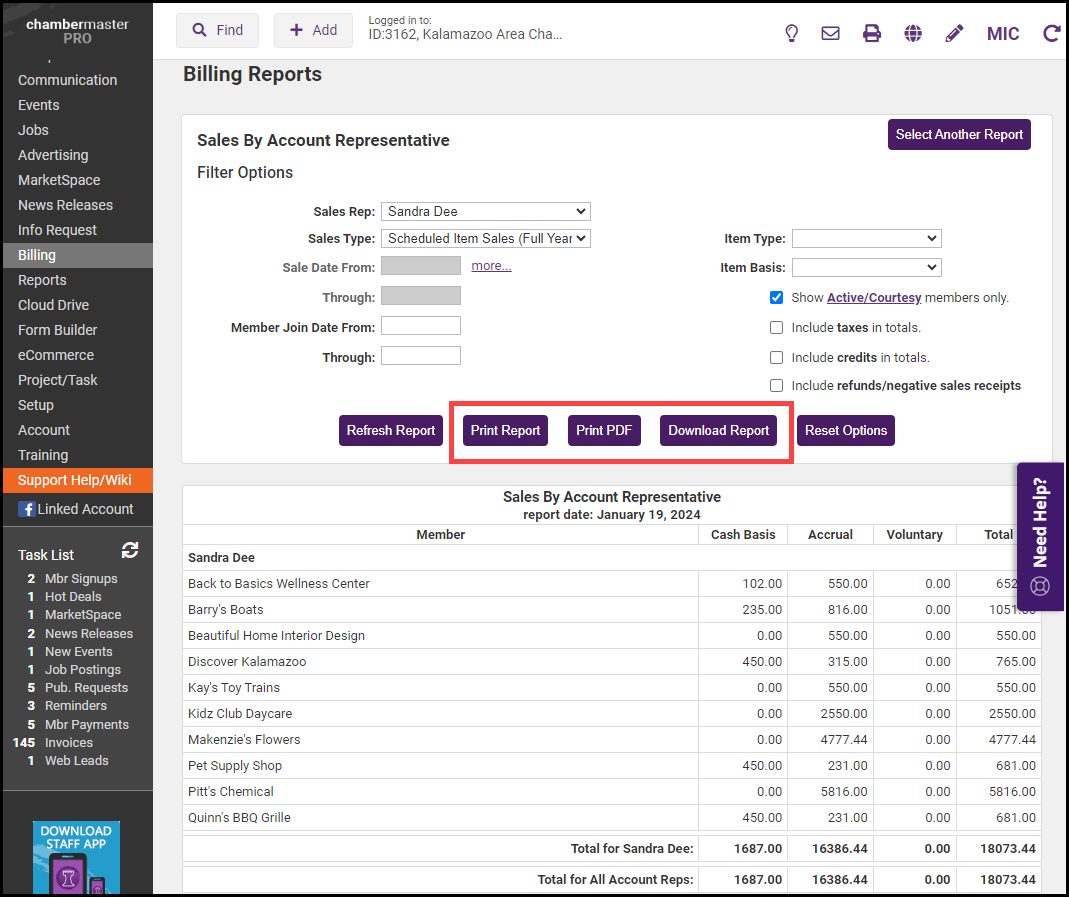Viewport: 1069px width, 897px height.
Task: Check Include credits in totals
Action: 776,357
